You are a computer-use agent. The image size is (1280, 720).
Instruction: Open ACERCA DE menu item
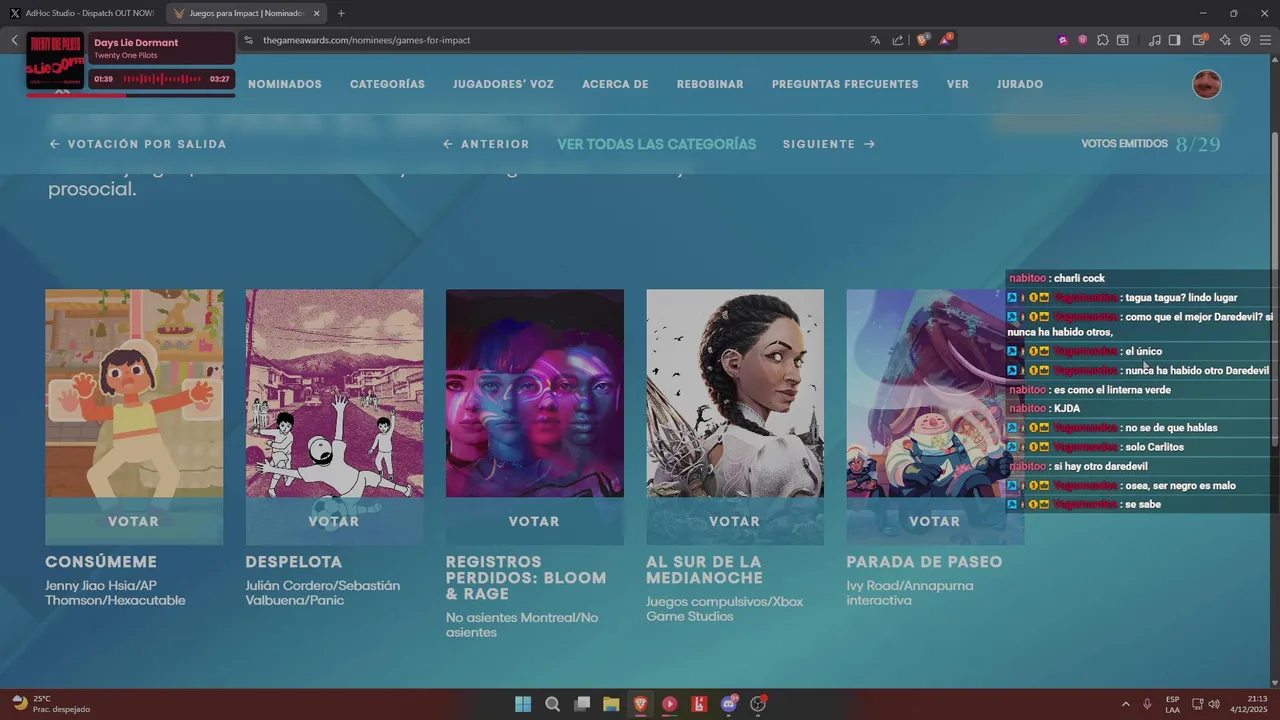(x=615, y=84)
